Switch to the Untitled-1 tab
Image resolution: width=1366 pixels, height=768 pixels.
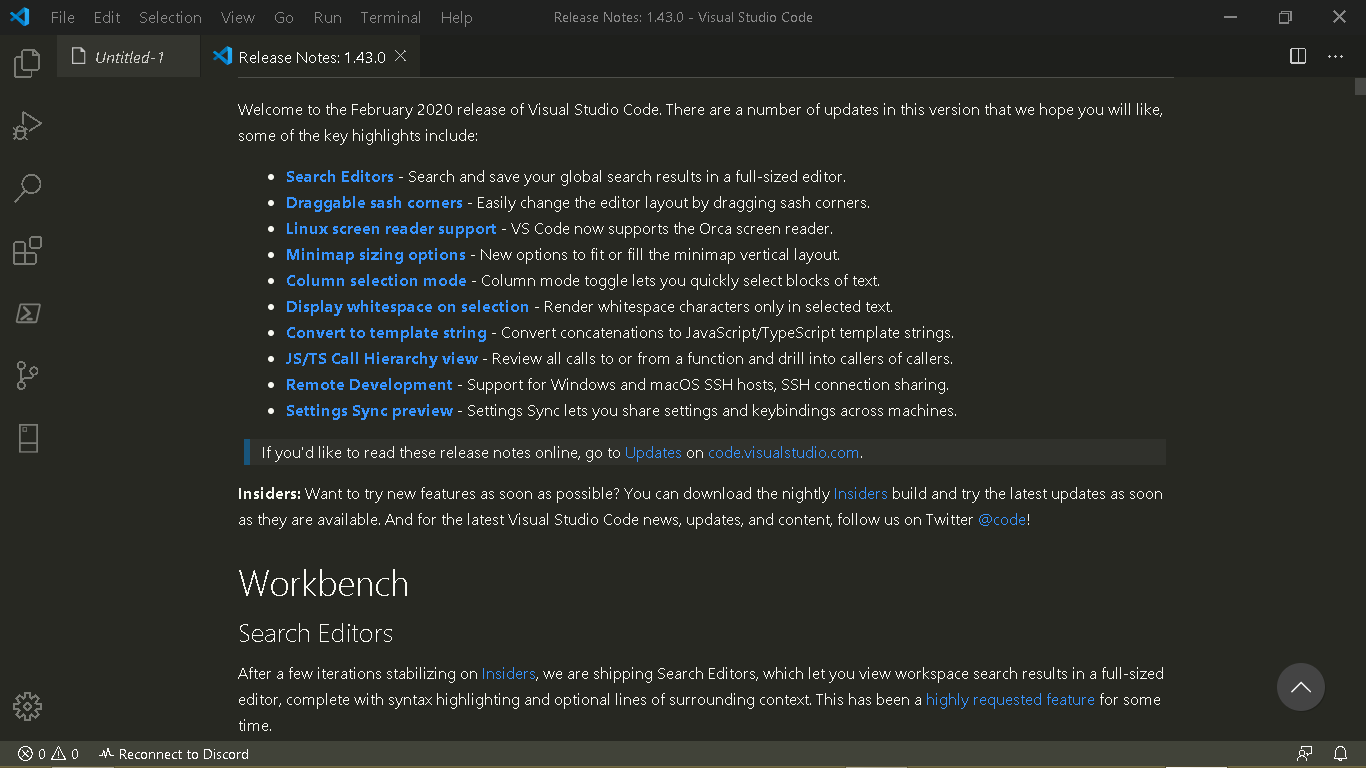(x=128, y=56)
